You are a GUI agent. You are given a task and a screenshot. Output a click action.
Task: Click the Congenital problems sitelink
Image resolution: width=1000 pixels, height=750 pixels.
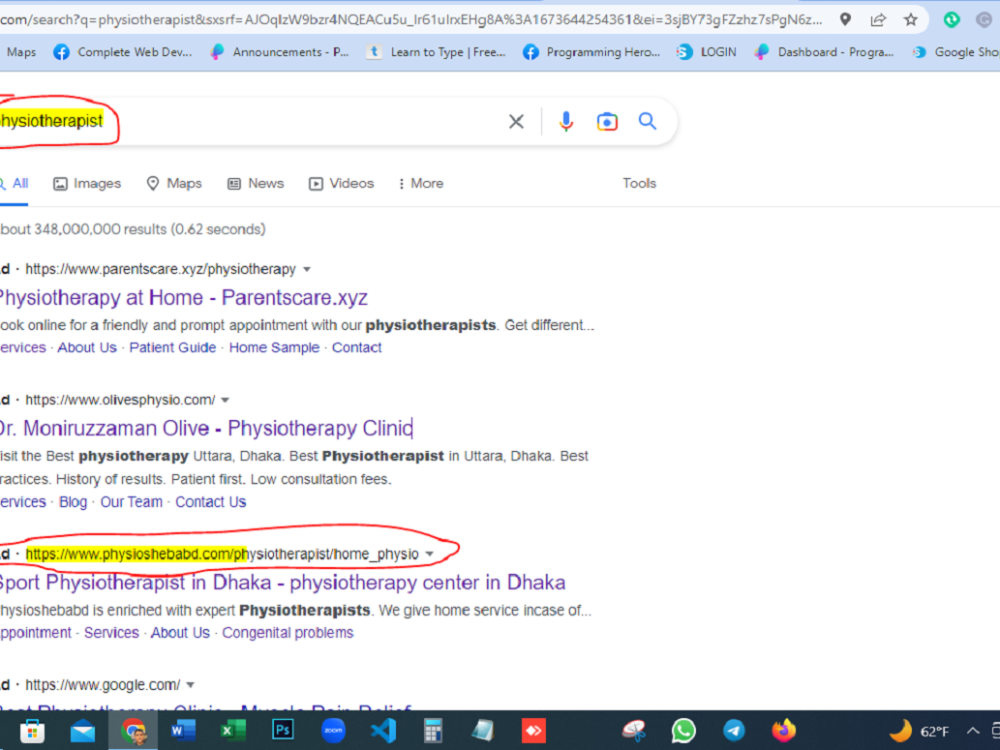point(288,633)
